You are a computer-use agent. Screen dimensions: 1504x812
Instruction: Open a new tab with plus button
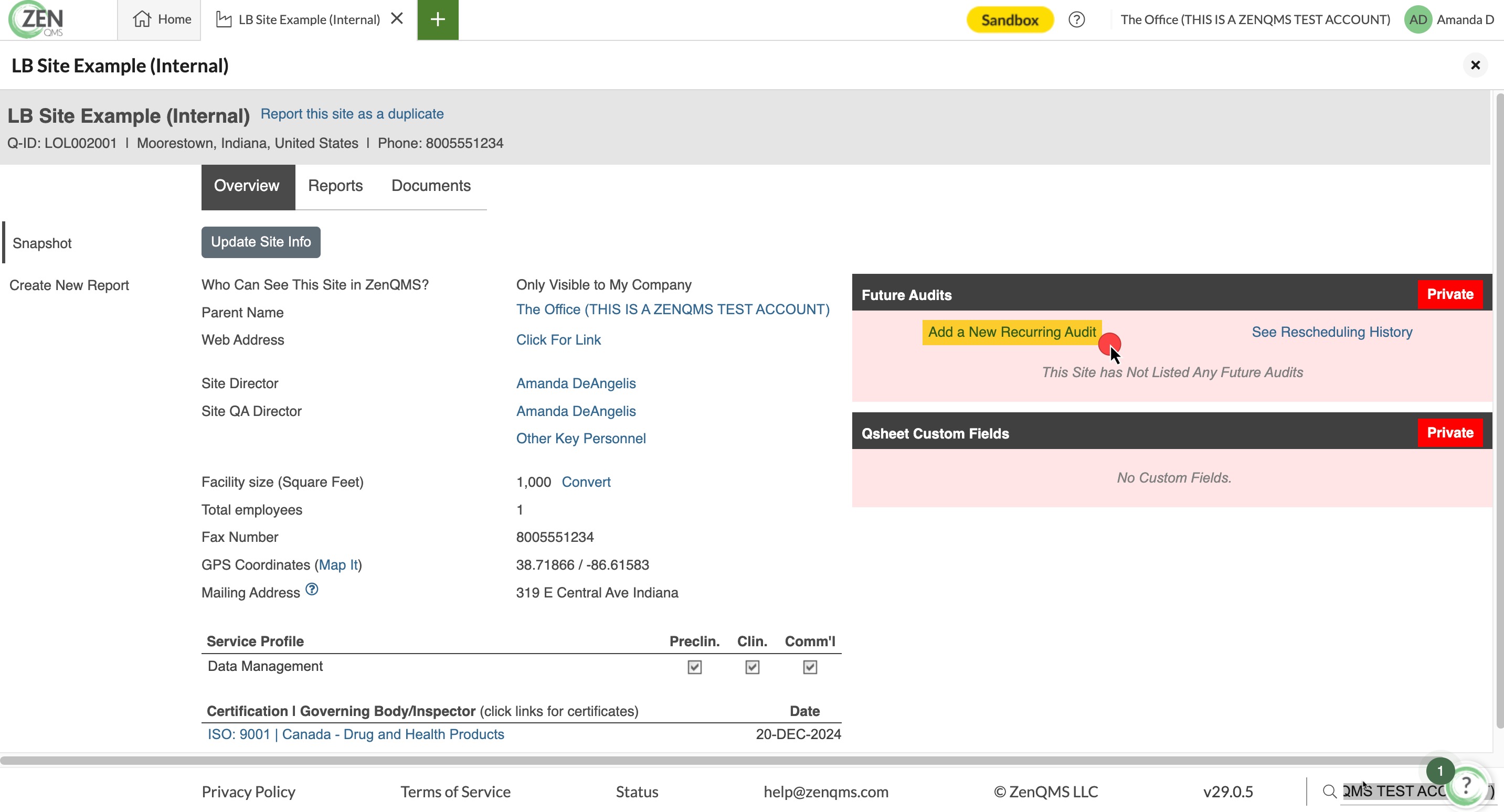(438, 20)
